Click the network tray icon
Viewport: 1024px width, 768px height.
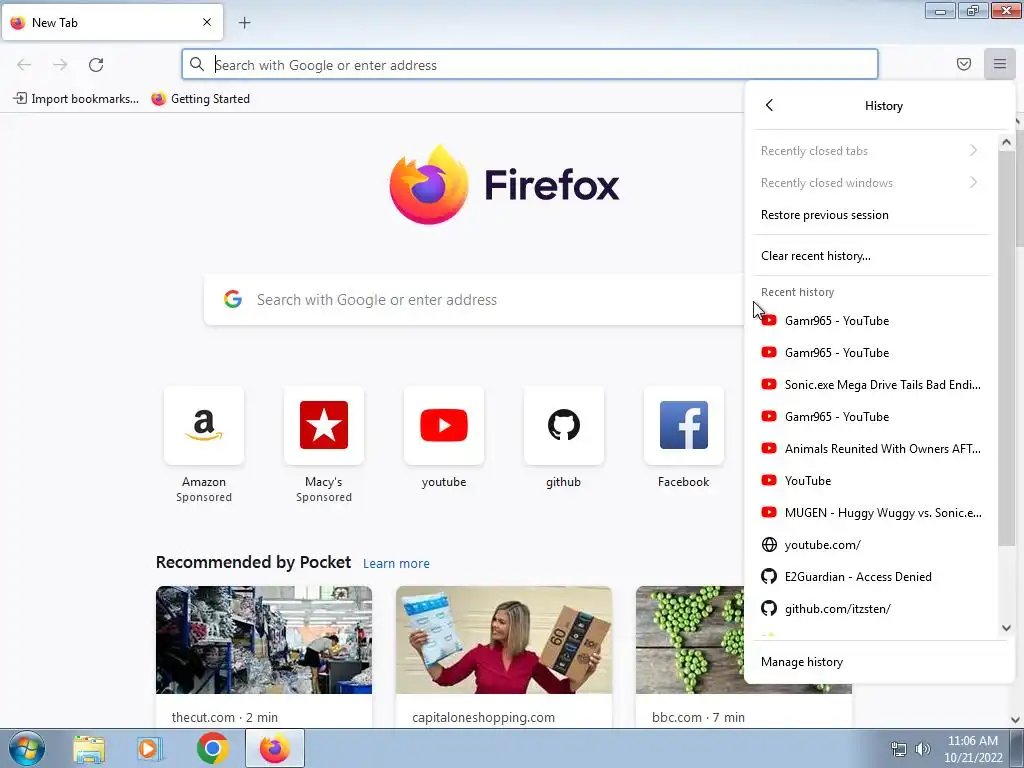click(x=899, y=749)
